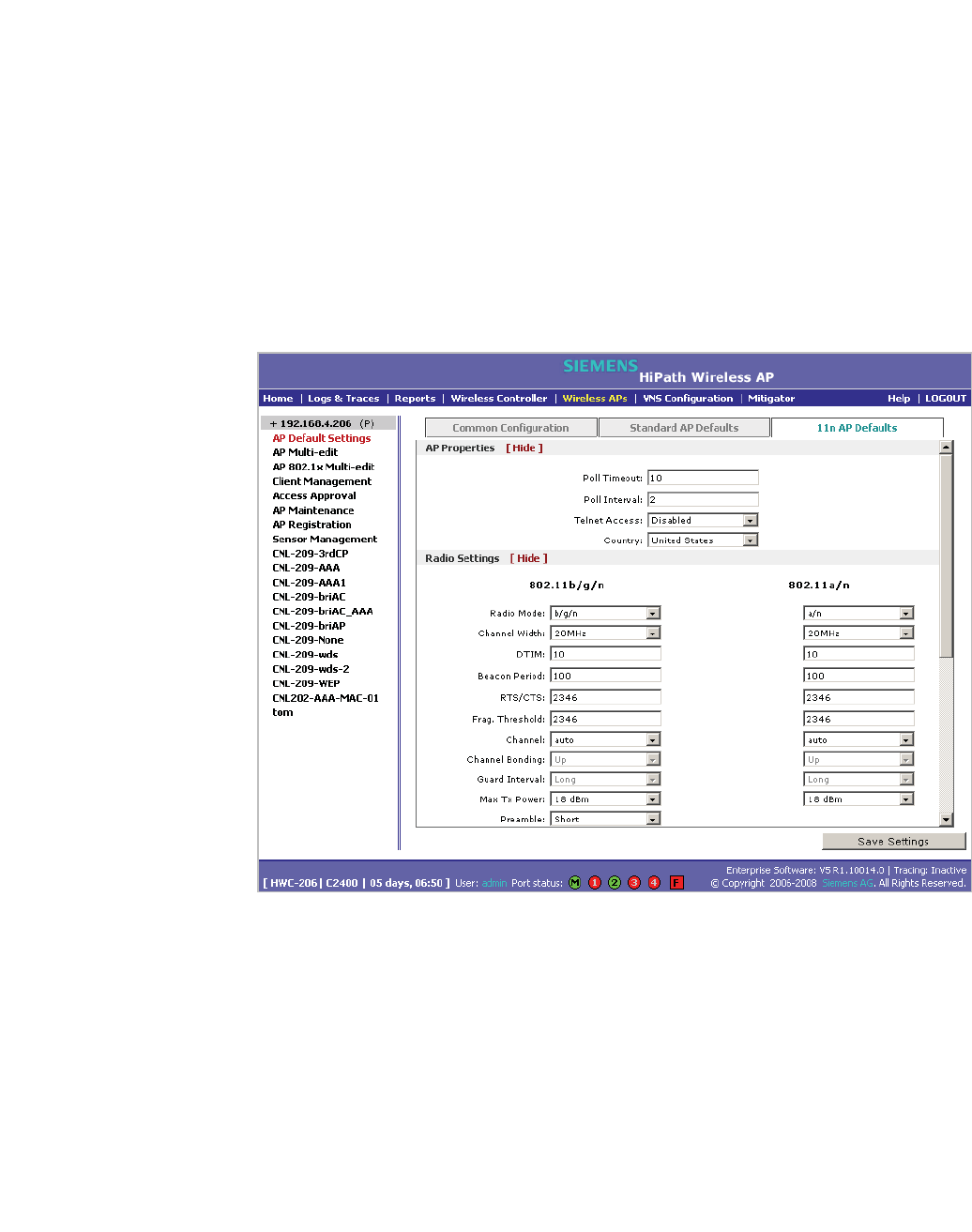
Task: Click the Poll Interval field
Action: coord(703,499)
